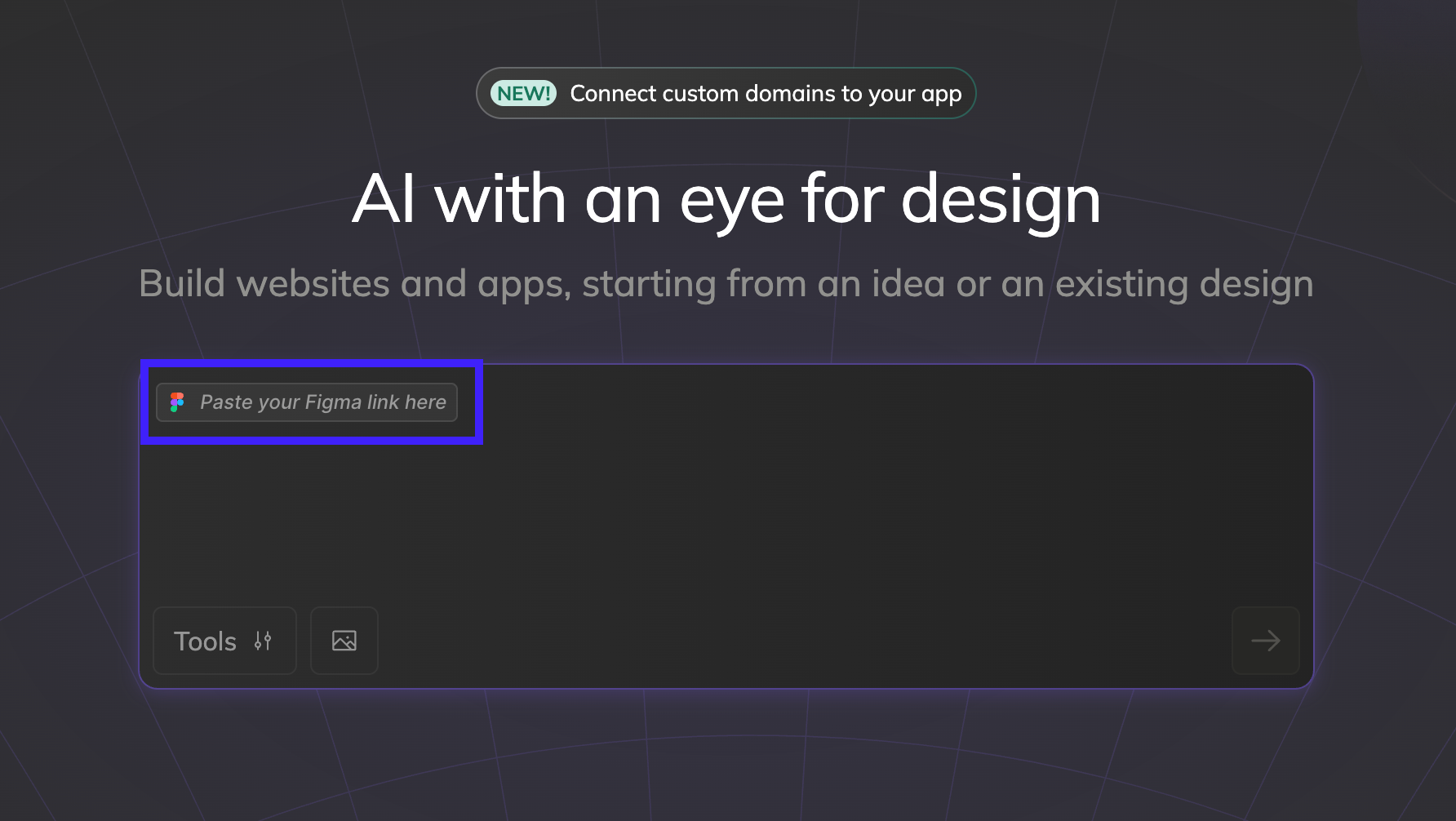Screen dimensions: 1456x821
Task: Click the sliders icon beside Tools
Action: [263, 641]
